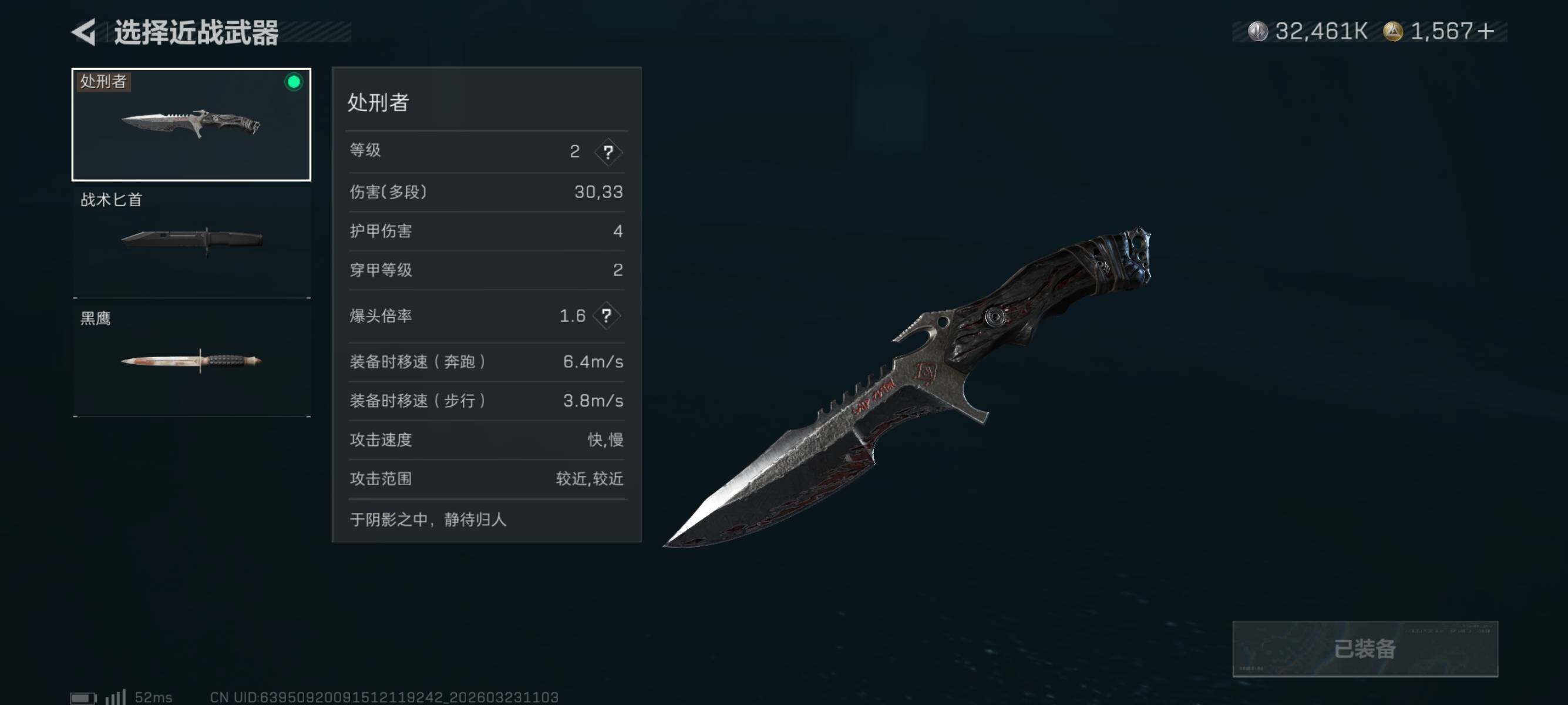Click the back arrow icon
This screenshot has height=705, width=1568.
click(x=84, y=32)
